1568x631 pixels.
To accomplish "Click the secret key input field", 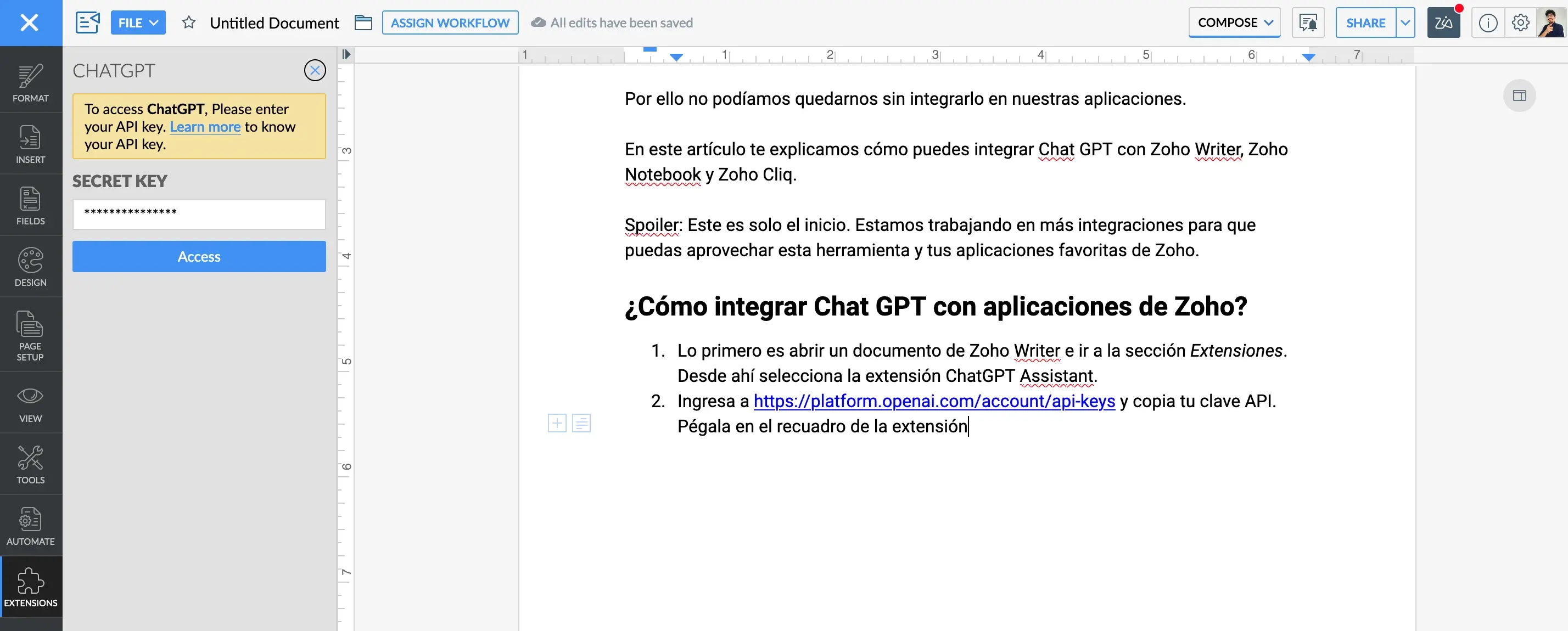I will click(x=199, y=212).
